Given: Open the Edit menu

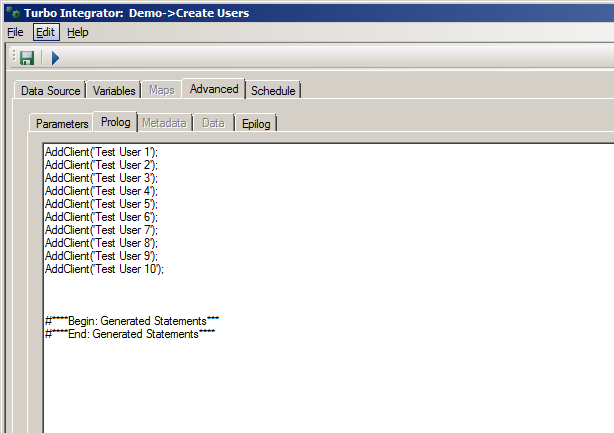Looking at the screenshot, I should (x=46, y=32).
